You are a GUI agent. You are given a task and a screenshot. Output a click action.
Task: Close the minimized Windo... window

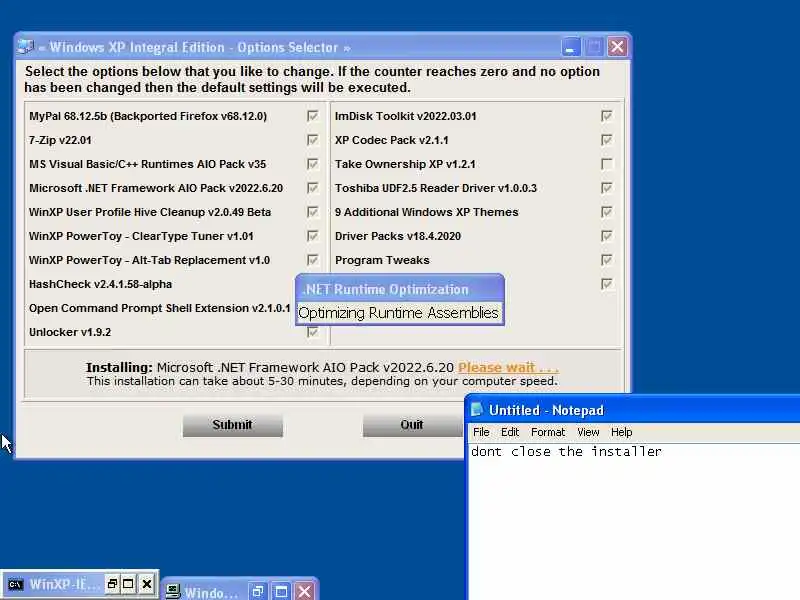[305, 592]
